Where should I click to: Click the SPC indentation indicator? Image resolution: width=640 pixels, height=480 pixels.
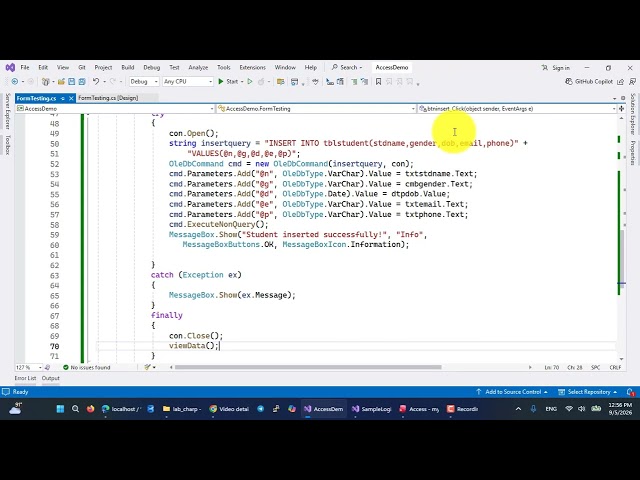tap(596, 367)
